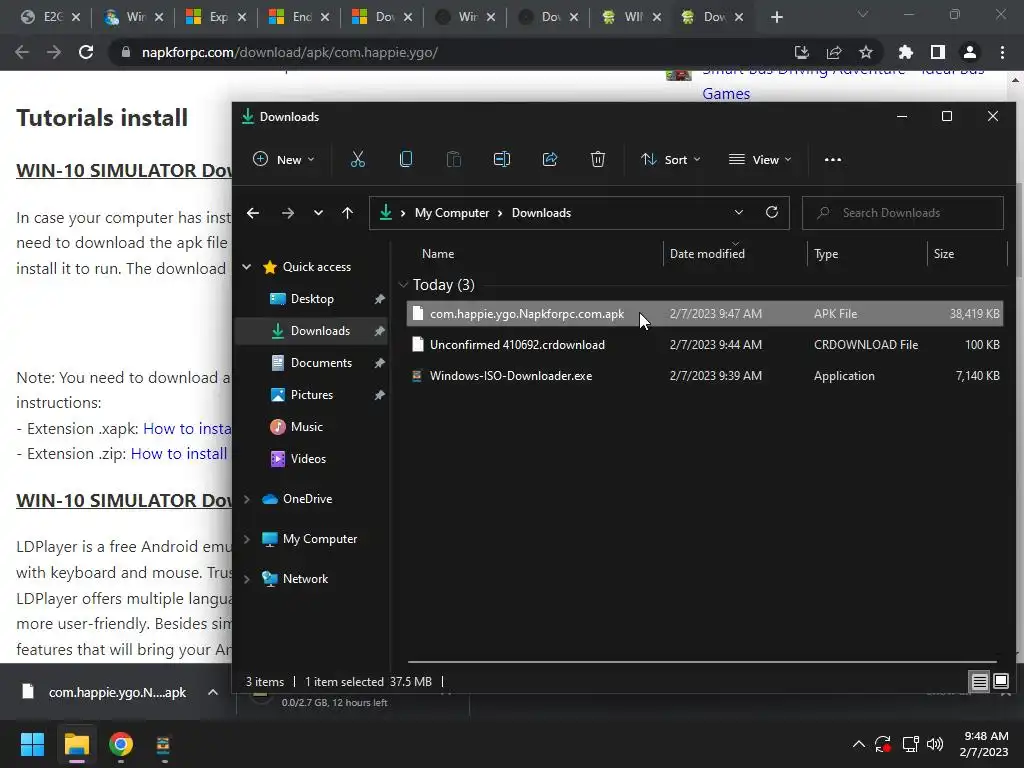Sort by Size column header
This screenshot has height=768, width=1024.
coord(944,253)
